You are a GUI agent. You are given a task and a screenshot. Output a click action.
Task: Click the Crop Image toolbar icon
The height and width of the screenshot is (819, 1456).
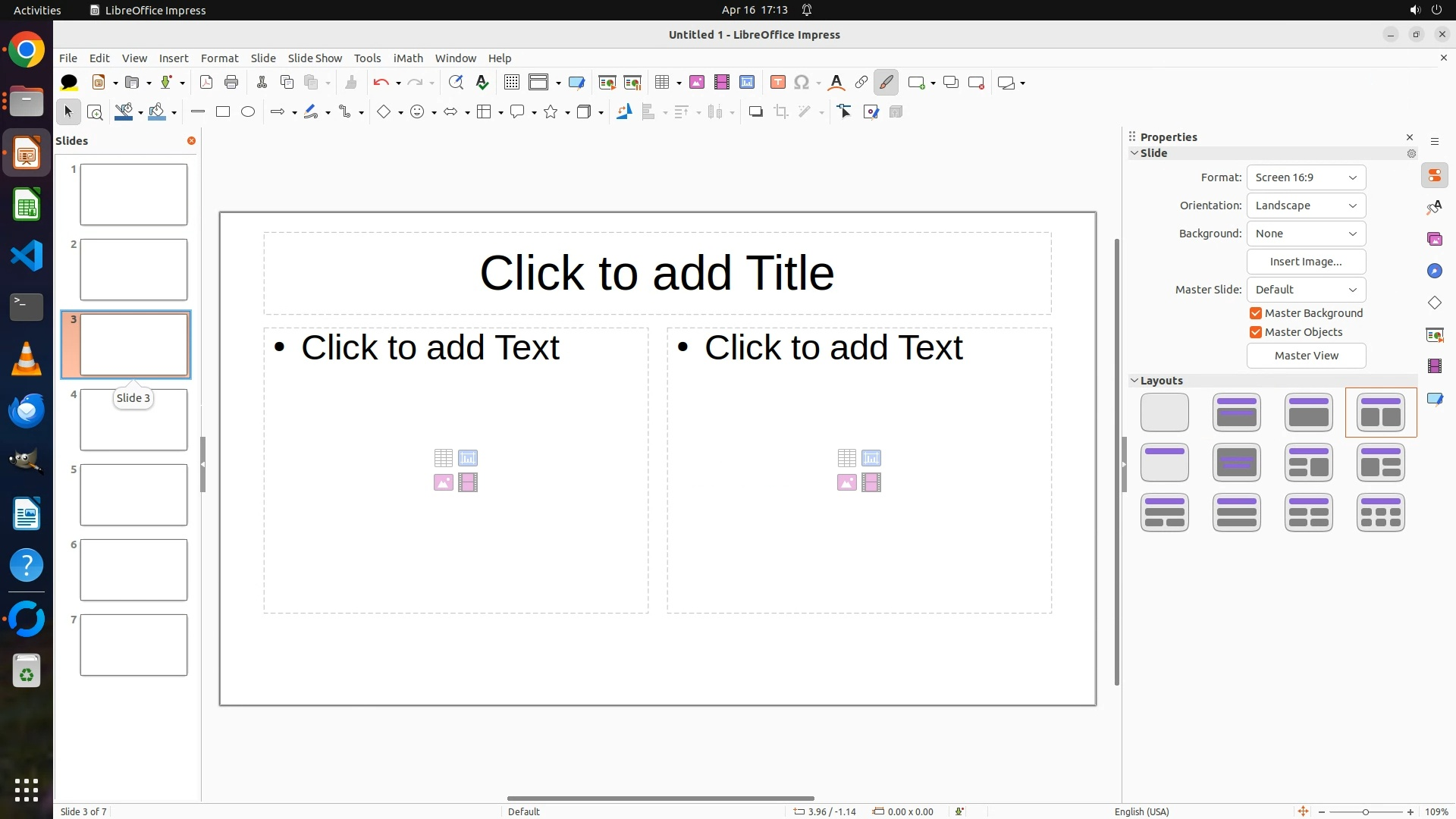click(x=781, y=112)
